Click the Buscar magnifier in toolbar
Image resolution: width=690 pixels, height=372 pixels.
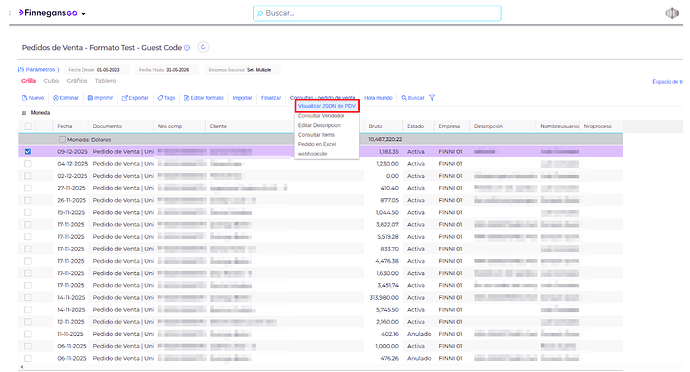404,98
